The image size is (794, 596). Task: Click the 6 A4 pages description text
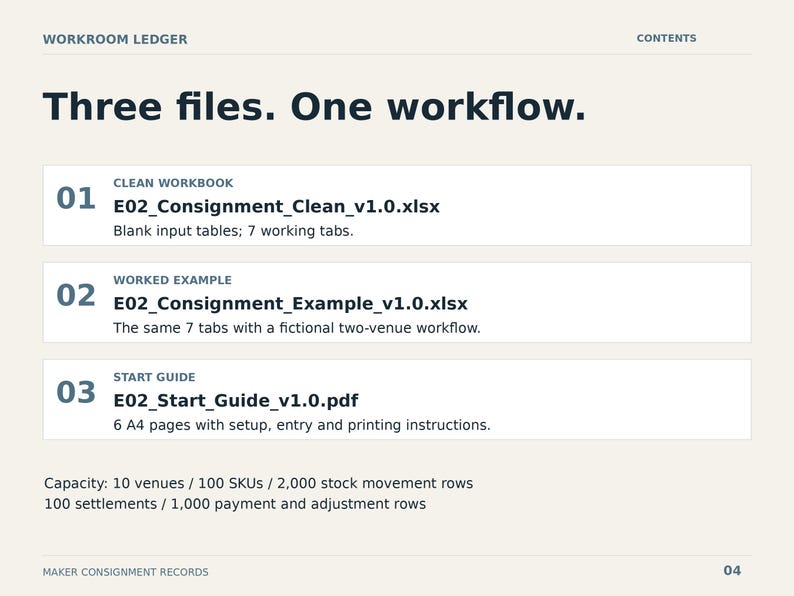(x=302, y=425)
